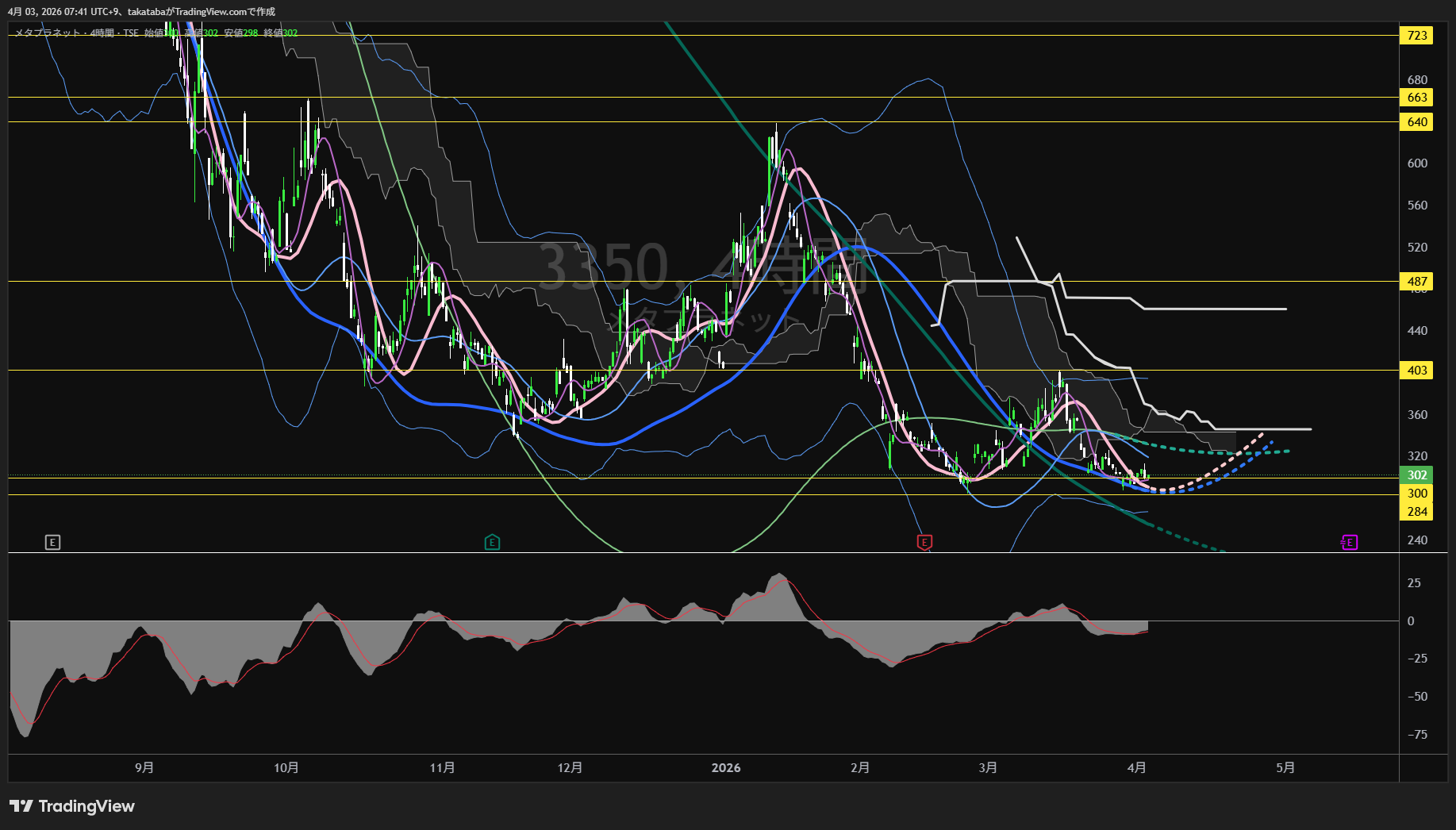Click the gray earnings E marker near September
1456x830 pixels.
[x=52, y=543]
